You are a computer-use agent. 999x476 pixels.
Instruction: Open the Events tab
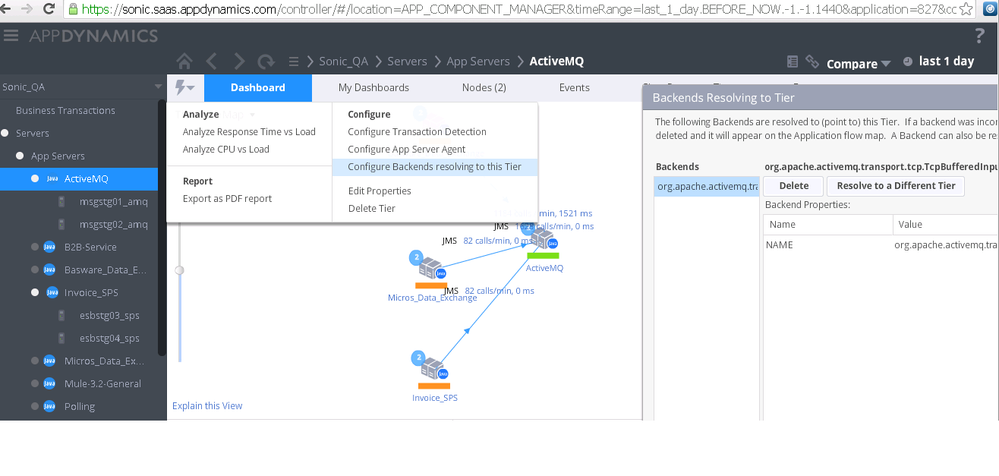click(574, 88)
